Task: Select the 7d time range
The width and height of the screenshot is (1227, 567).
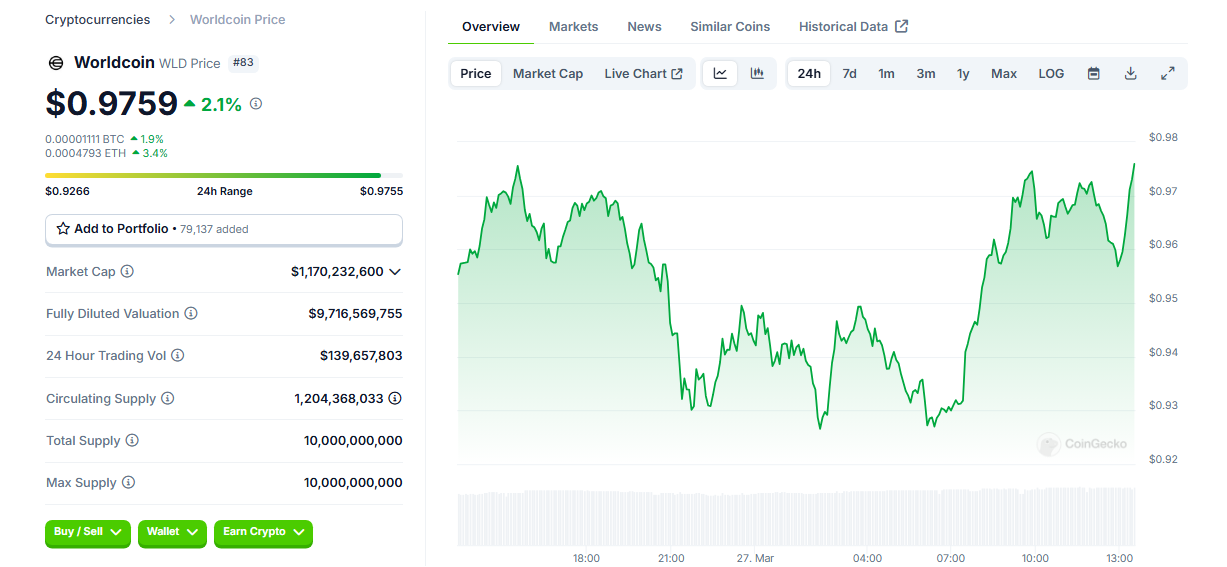Action: point(849,73)
